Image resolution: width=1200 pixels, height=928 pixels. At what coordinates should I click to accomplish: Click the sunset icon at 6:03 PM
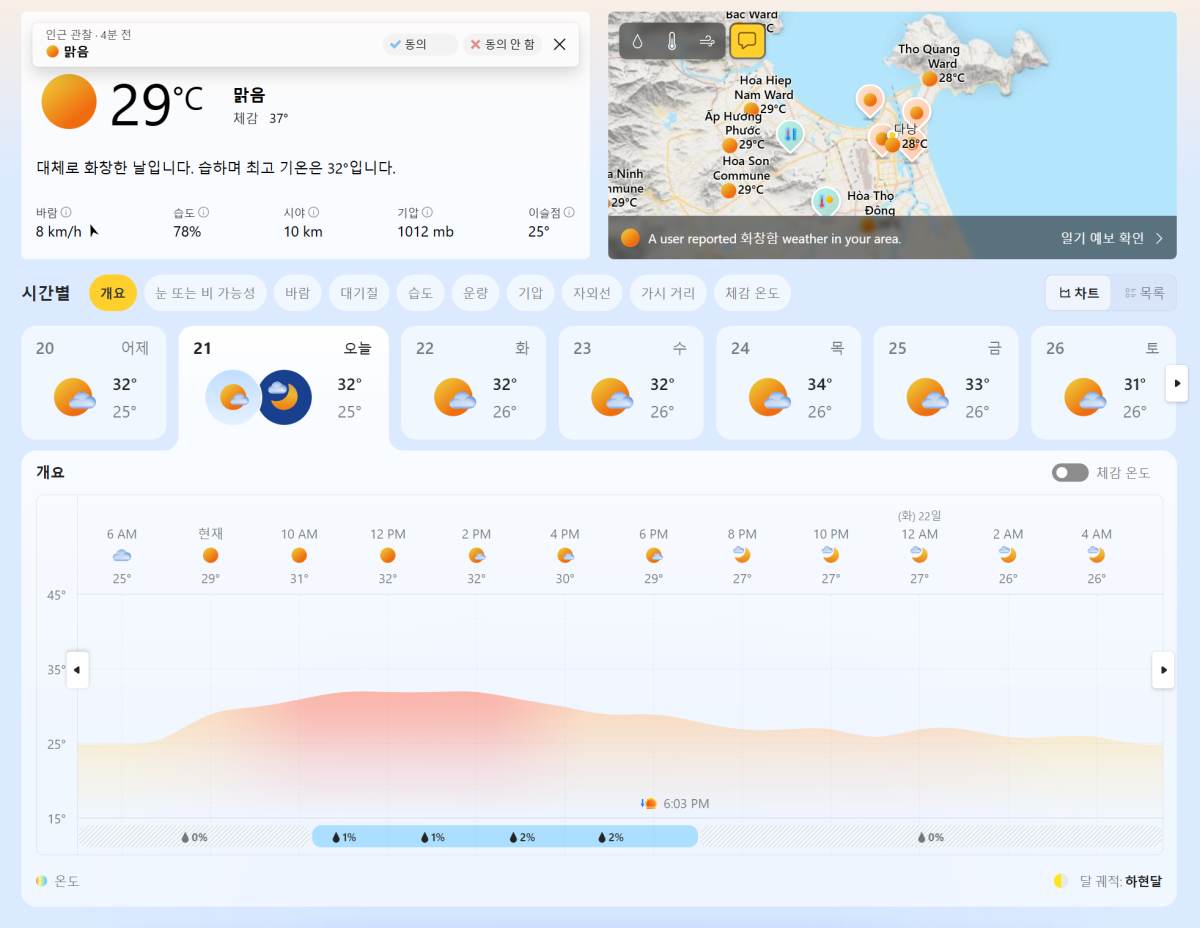(649, 803)
